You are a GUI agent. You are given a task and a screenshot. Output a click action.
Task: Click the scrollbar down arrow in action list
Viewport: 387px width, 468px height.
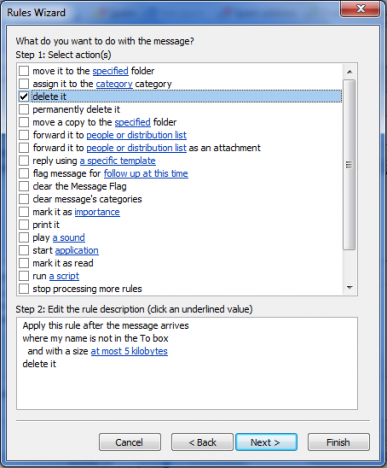pos(349,287)
